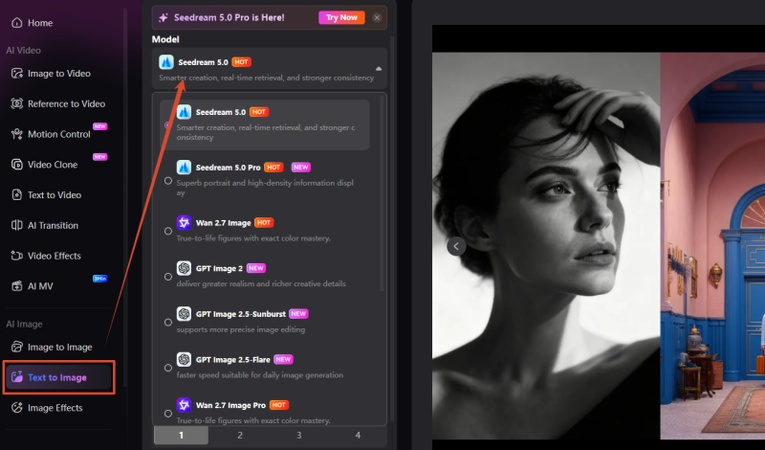This screenshot has width=765, height=450.
Task: Click the Video Effects icon
Action: point(17,256)
